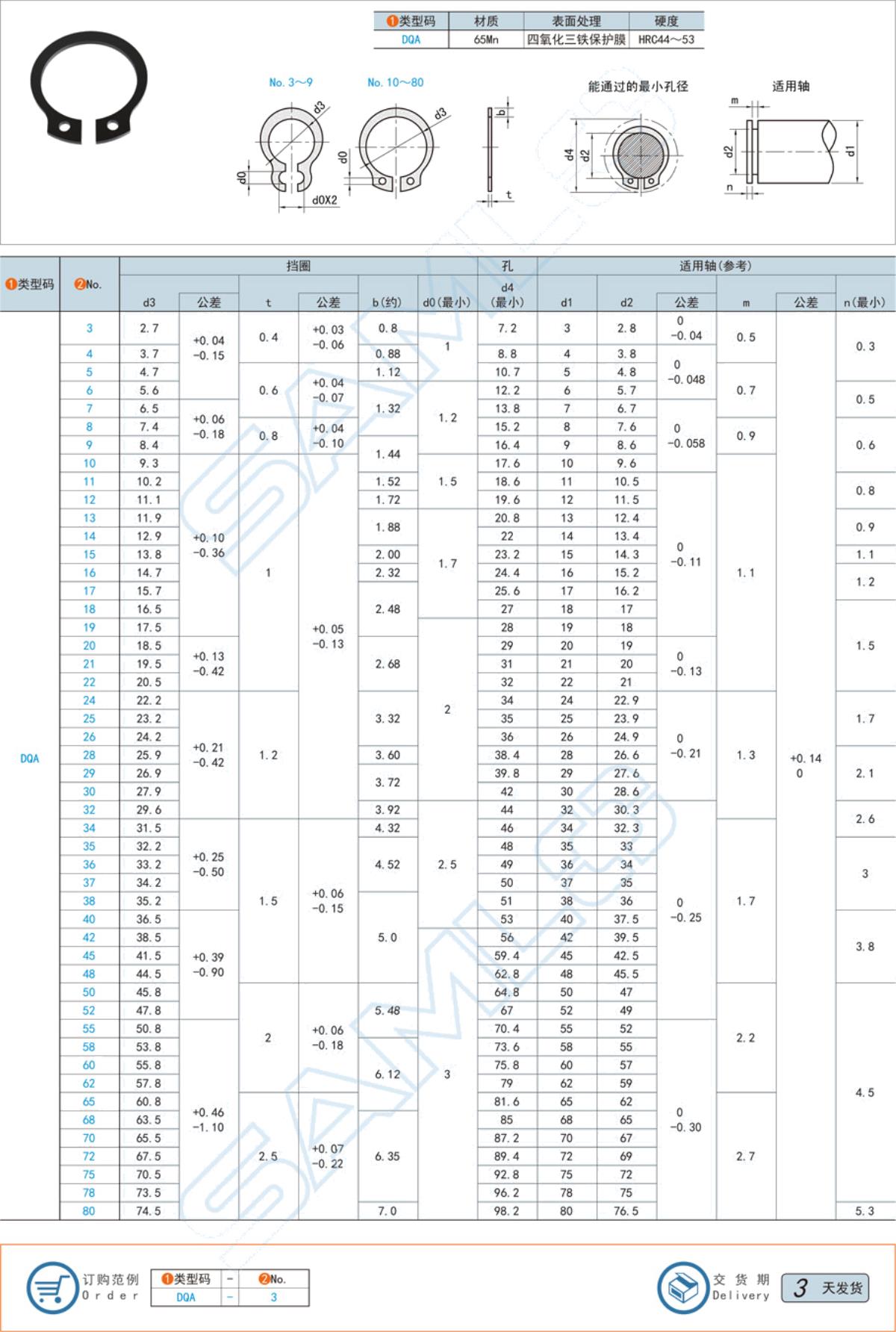This screenshot has height=1332, width=896.
Task: Click "DQA" in the order example table
Action: (186, 1297)
